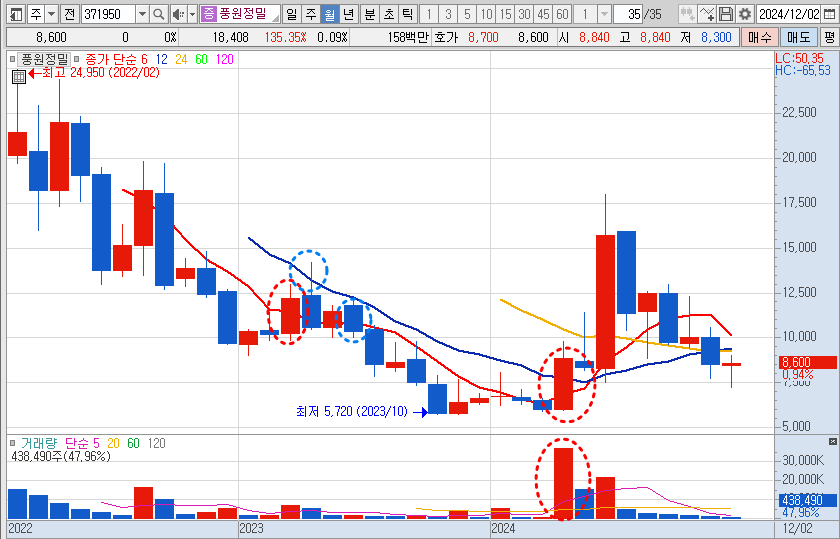Image resolution: width=840 pixels, height=539 pixels.
Task: Click the square marker before 종가 단순
Action: (x=76, y=59)
